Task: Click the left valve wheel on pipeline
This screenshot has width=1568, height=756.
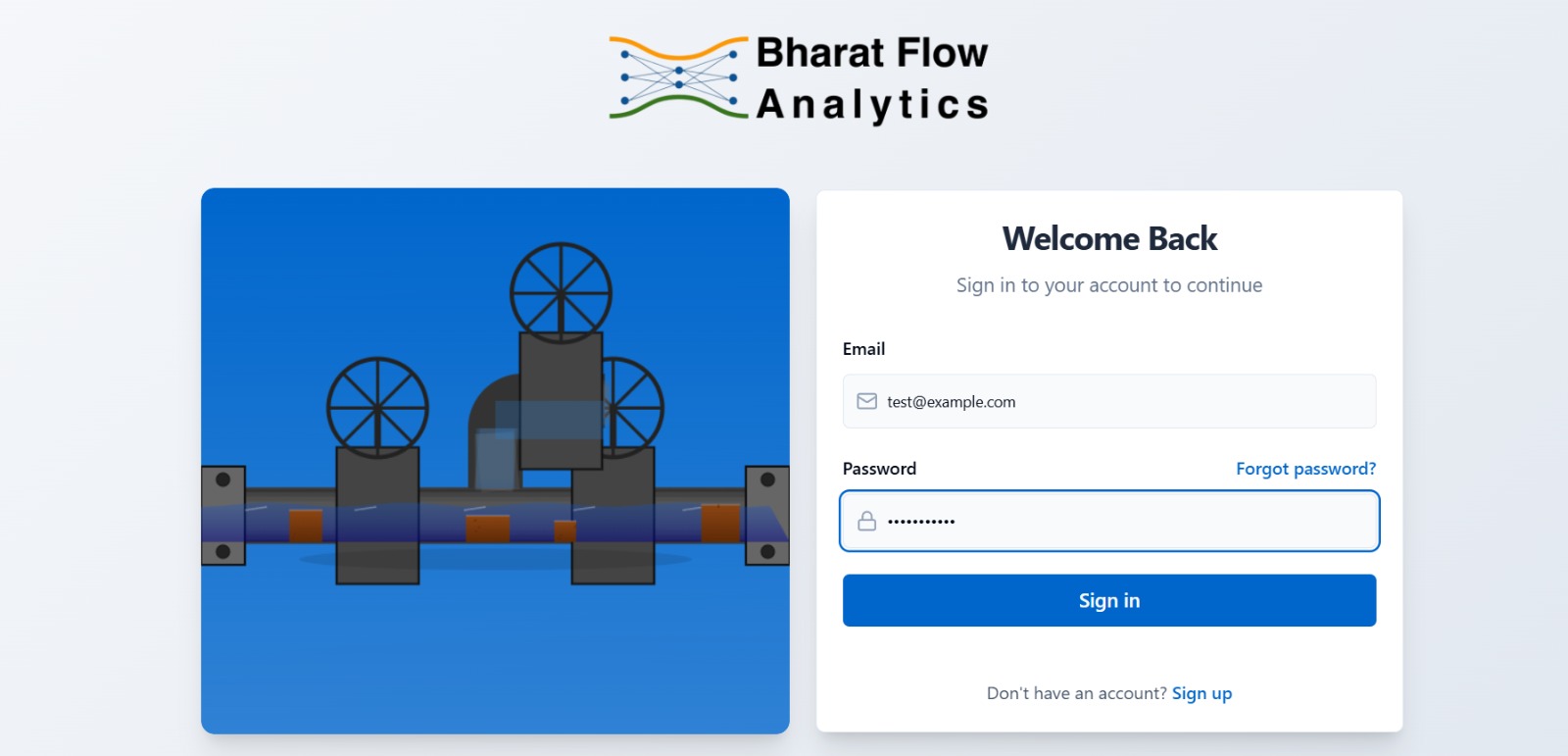Action: click(377, 407)
